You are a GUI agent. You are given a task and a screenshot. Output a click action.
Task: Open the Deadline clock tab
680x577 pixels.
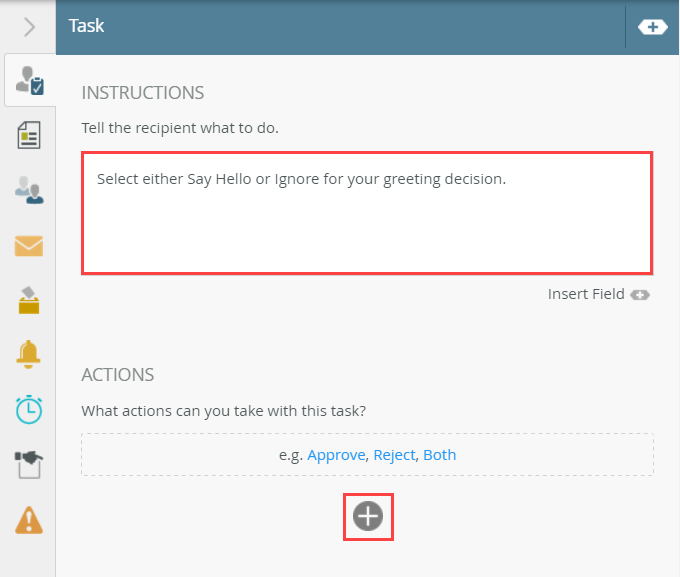coord(29,409)
